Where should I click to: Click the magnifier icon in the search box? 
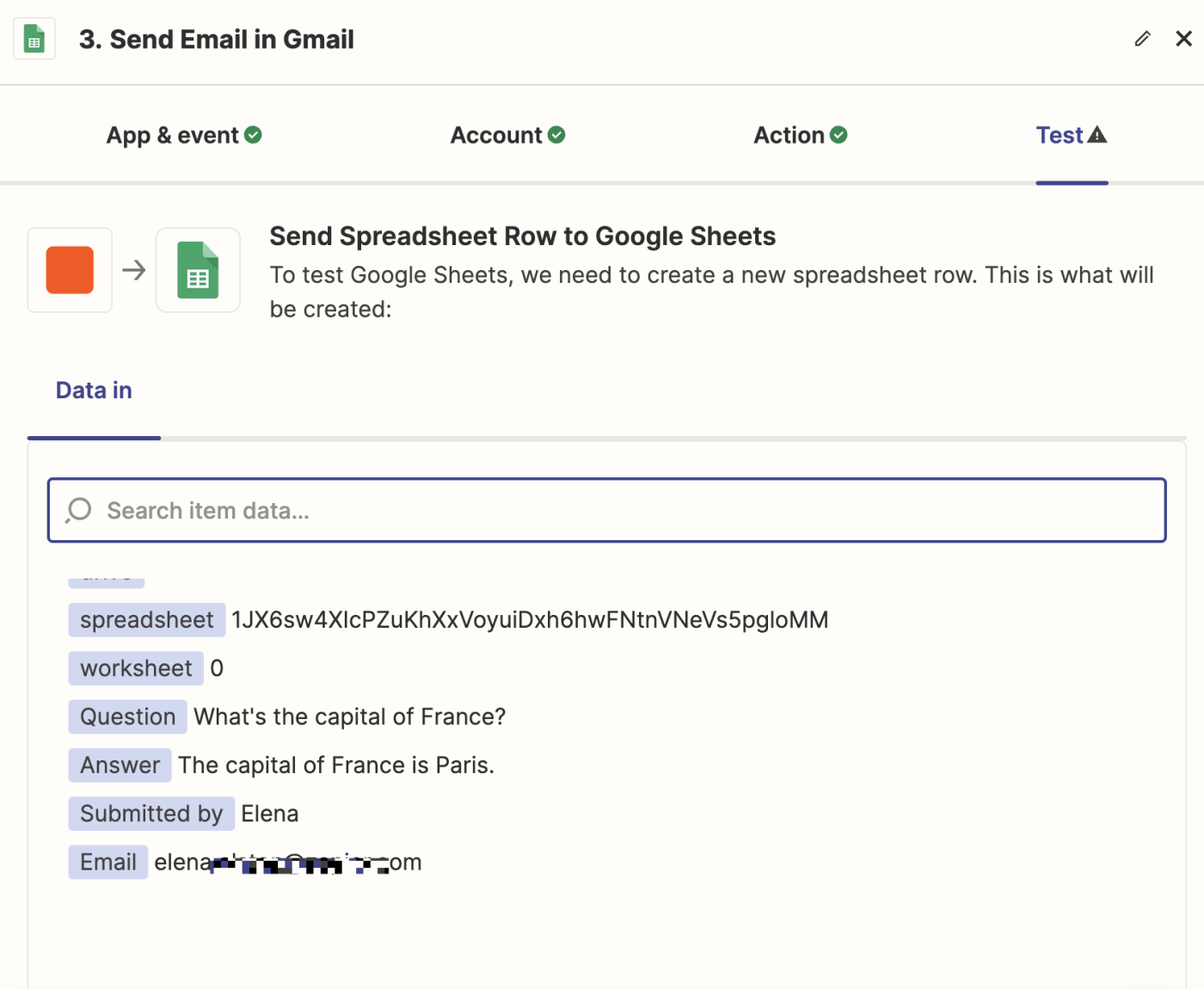(x=78, y=510)
